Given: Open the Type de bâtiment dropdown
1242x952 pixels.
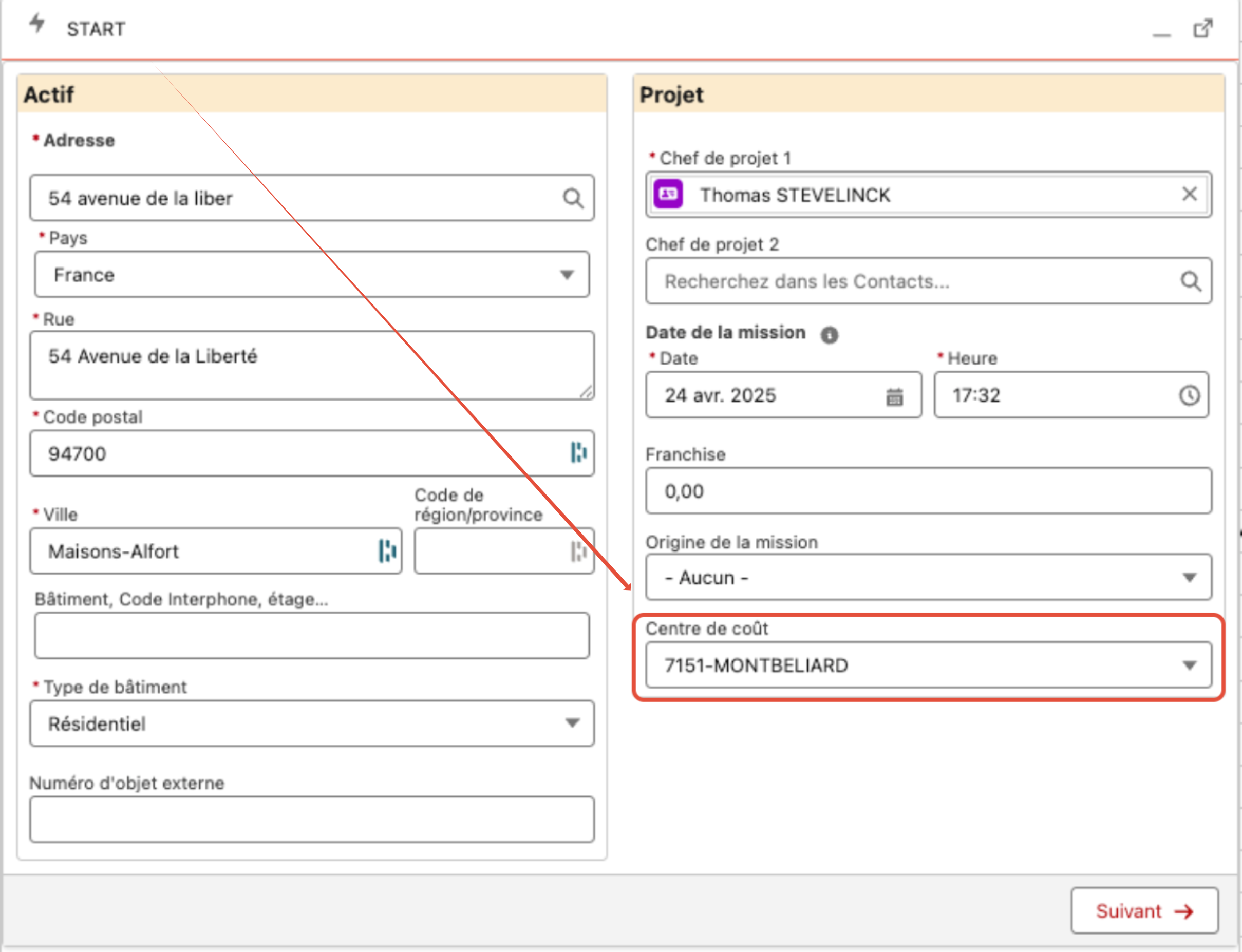Looking at the screenshot, I should coord(312,723).
